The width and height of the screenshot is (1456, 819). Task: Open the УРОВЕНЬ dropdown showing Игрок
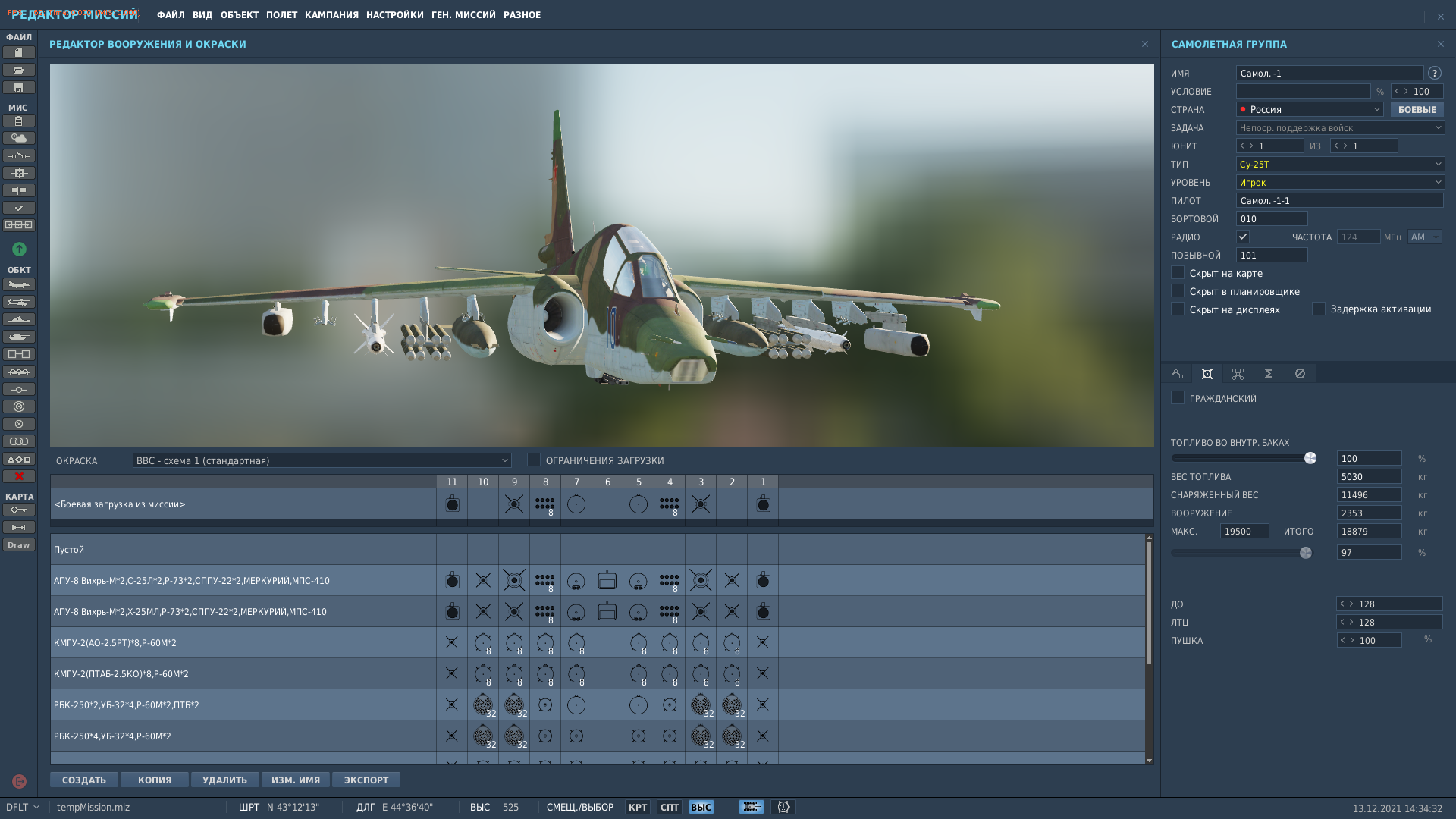point(1340,182)
